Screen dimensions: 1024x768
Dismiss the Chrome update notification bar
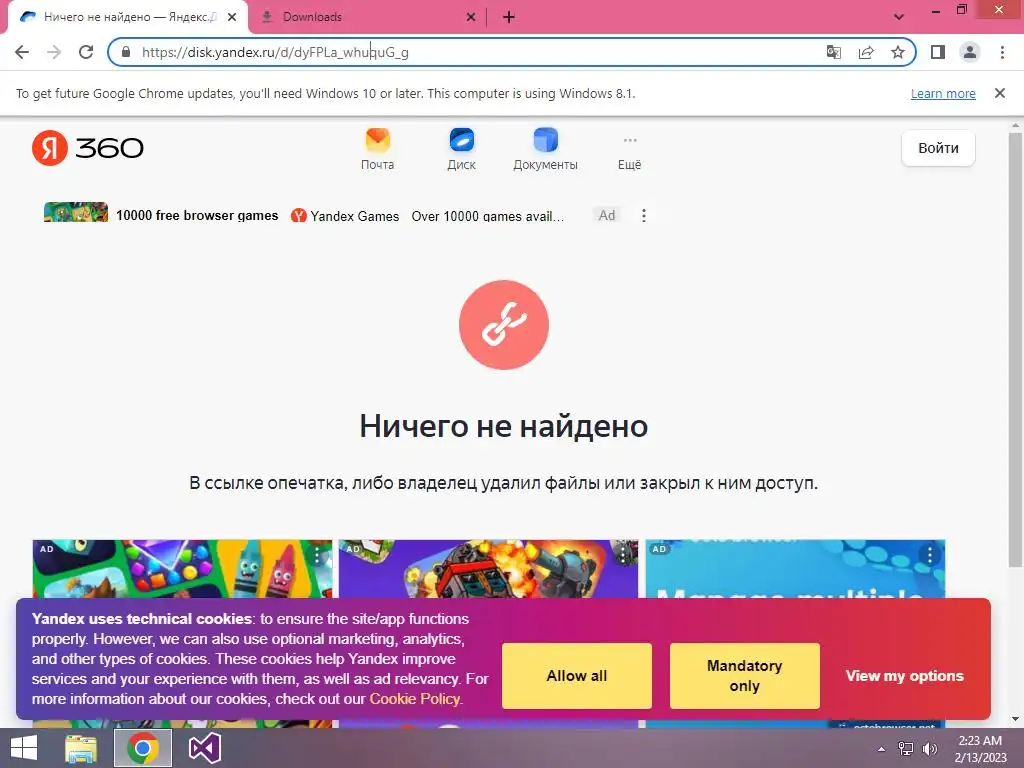click(x=1000, y=93)
